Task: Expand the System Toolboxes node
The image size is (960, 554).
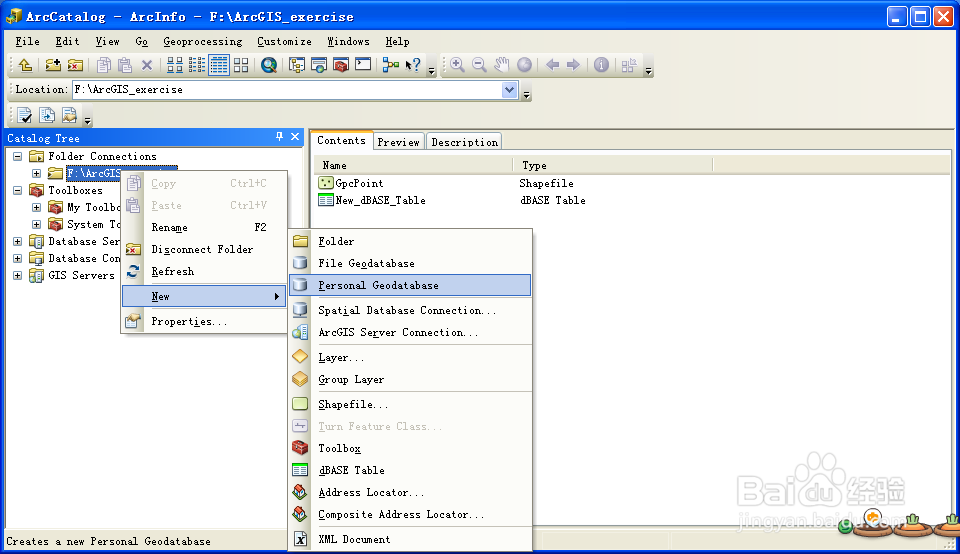Action: (x=37, y=225)
